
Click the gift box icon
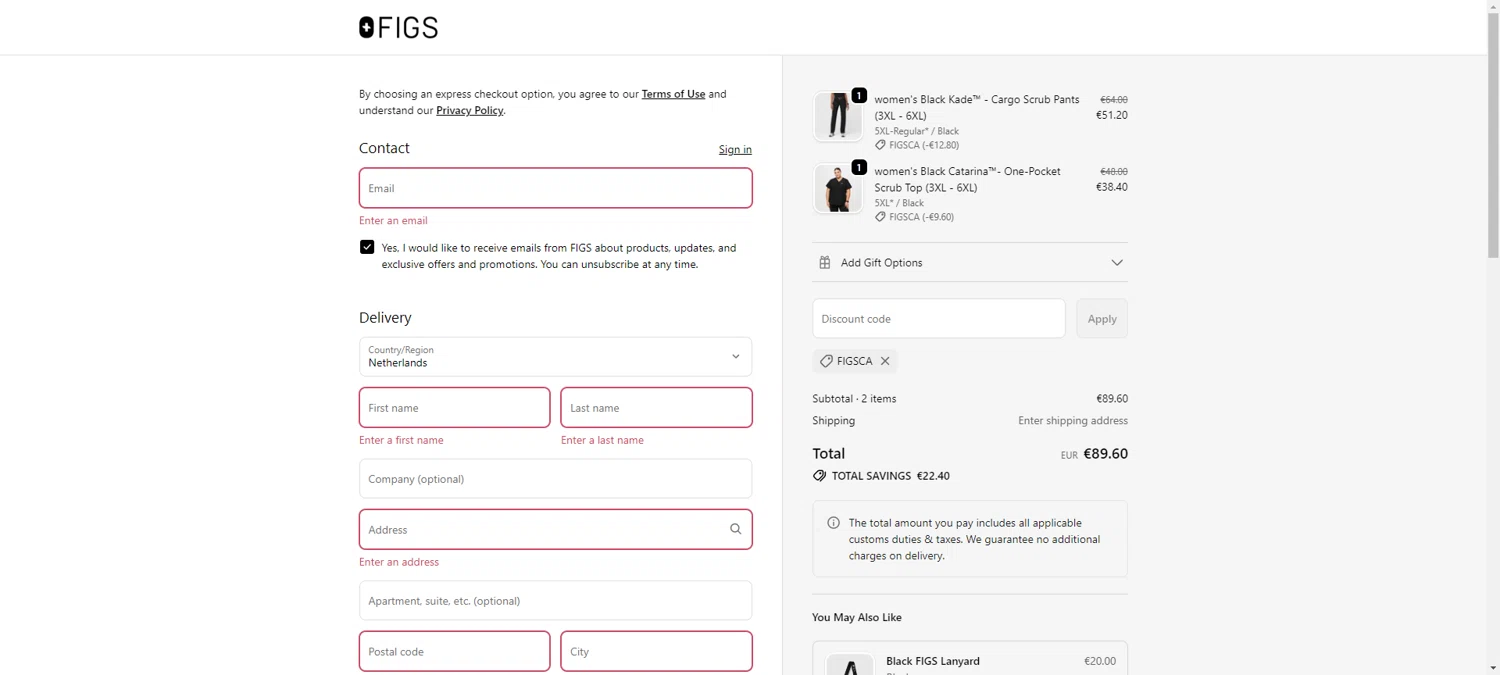tap(825, 263)
